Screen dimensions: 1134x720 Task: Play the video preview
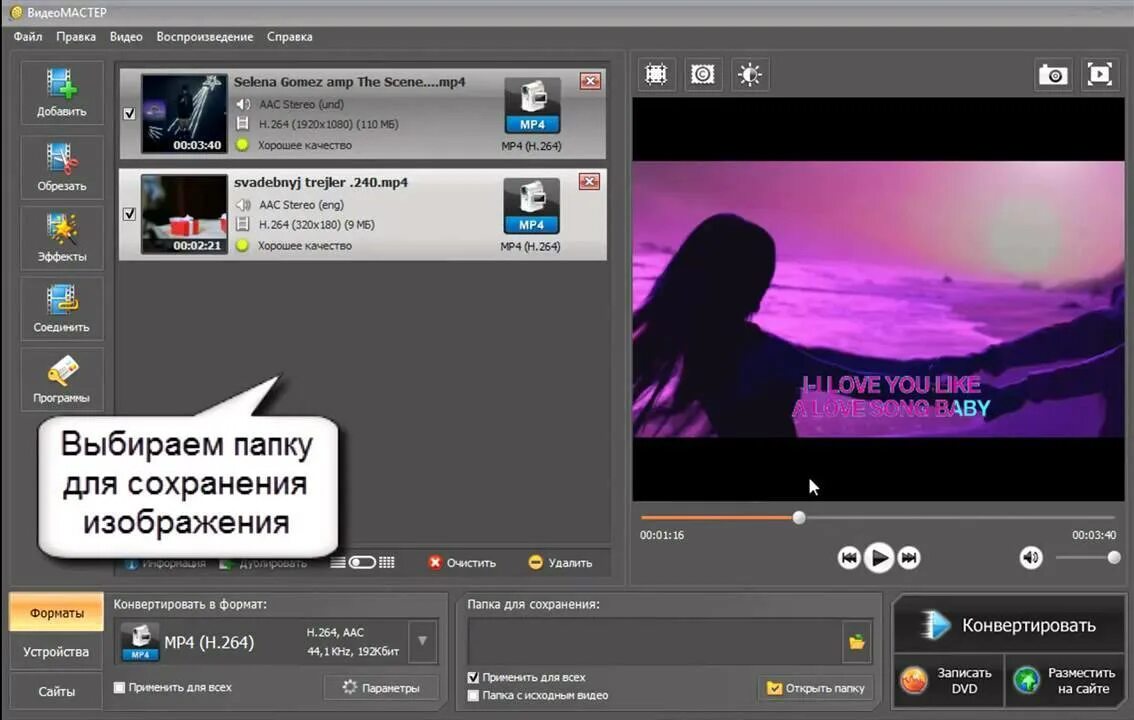tap(879, 557)
